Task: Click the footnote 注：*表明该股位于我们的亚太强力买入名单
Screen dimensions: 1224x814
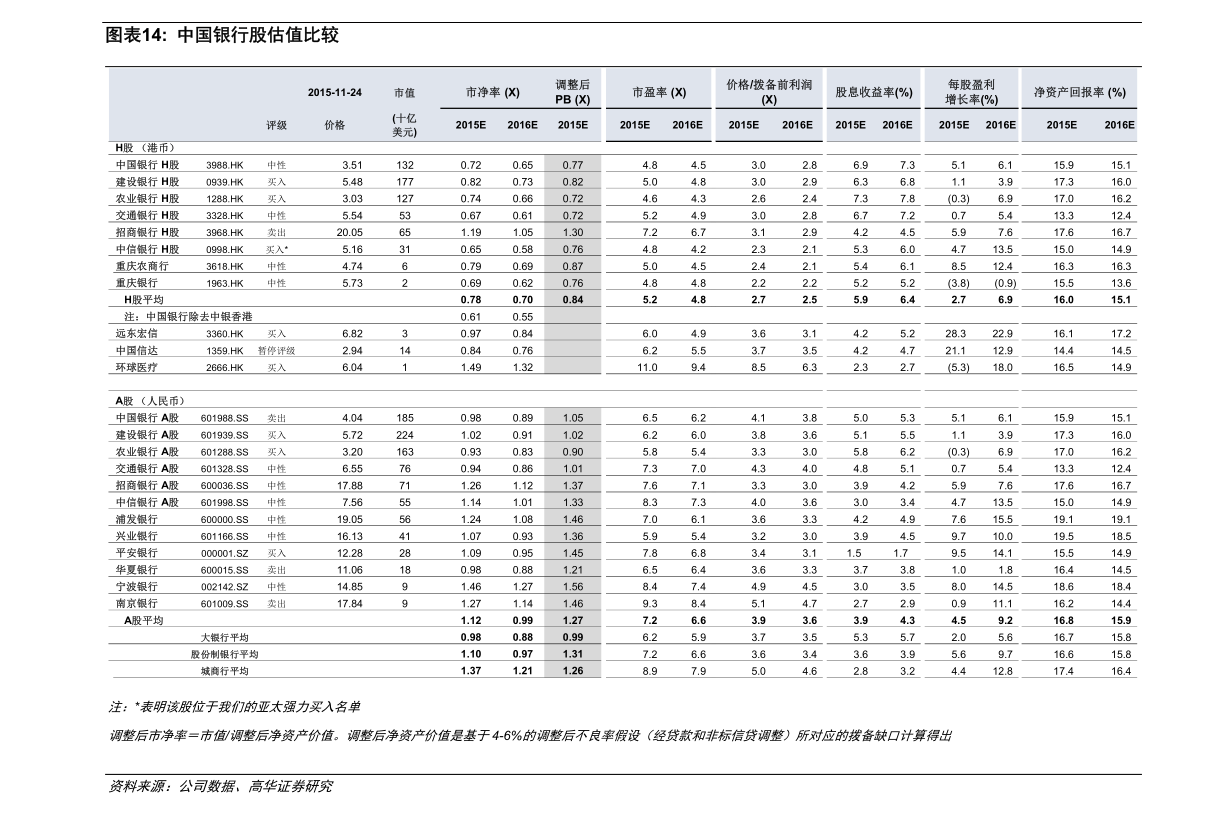Action: pos(234,707)
